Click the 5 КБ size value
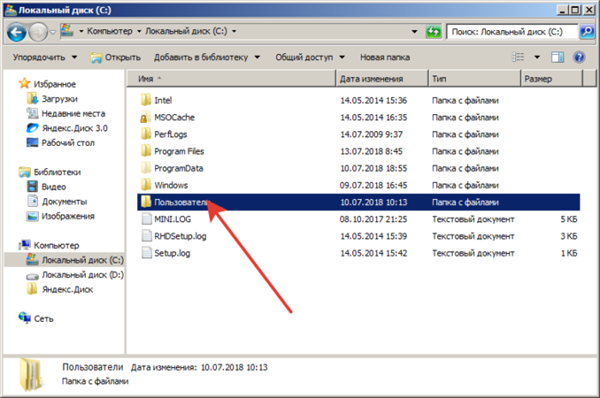The image size is (600, 398). (x=569, y=219)
